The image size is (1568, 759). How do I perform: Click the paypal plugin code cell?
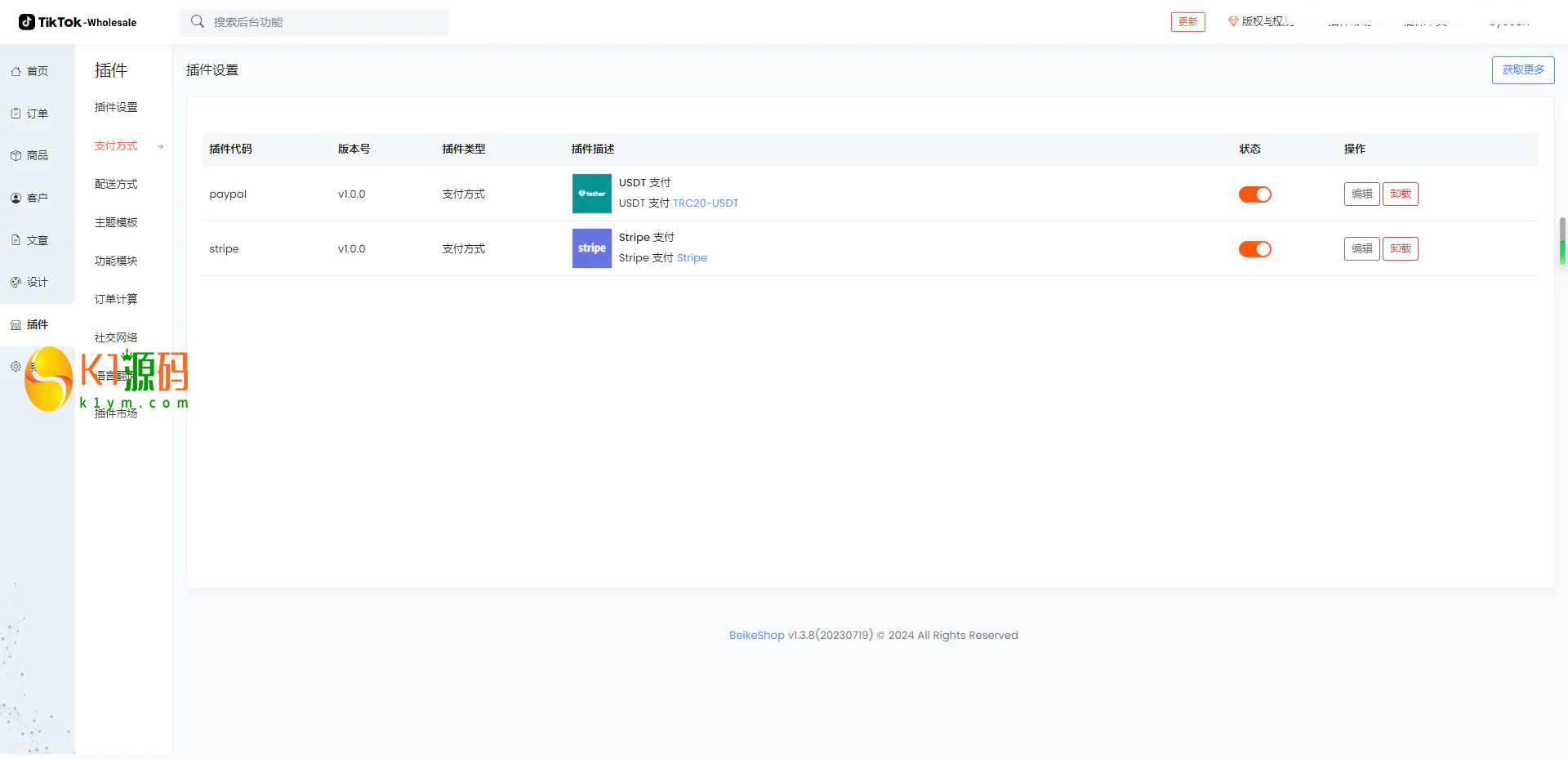click(228, 194)
